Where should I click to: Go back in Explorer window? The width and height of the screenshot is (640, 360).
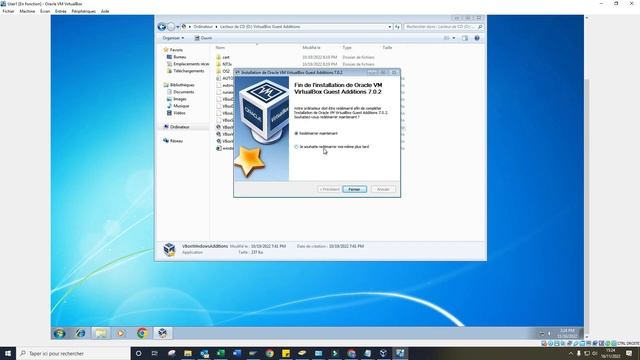pos(162,27)
